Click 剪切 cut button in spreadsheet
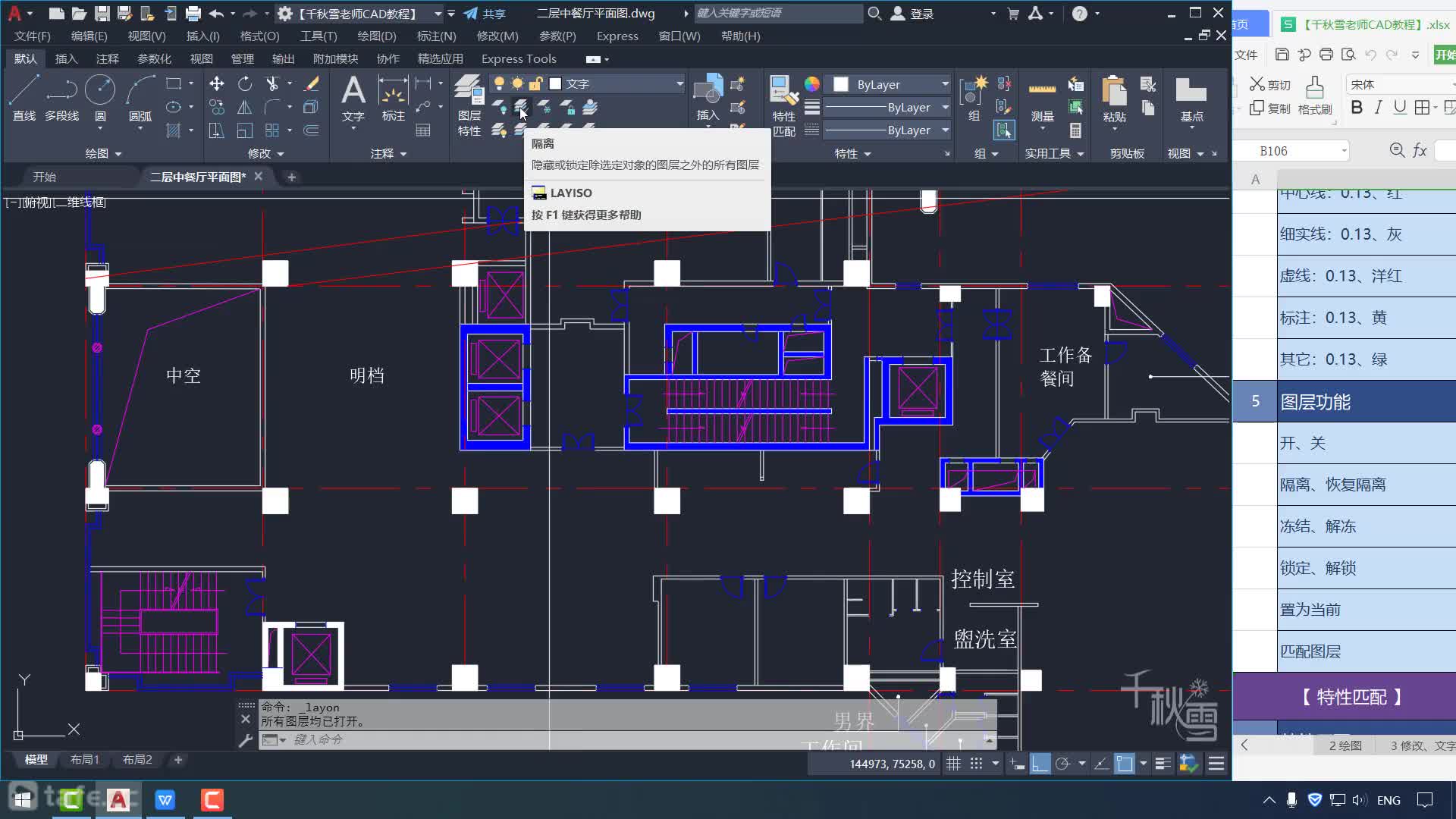Image resolution: width=1456 pixels, height=819 pixels. [x=1270, y=85]
